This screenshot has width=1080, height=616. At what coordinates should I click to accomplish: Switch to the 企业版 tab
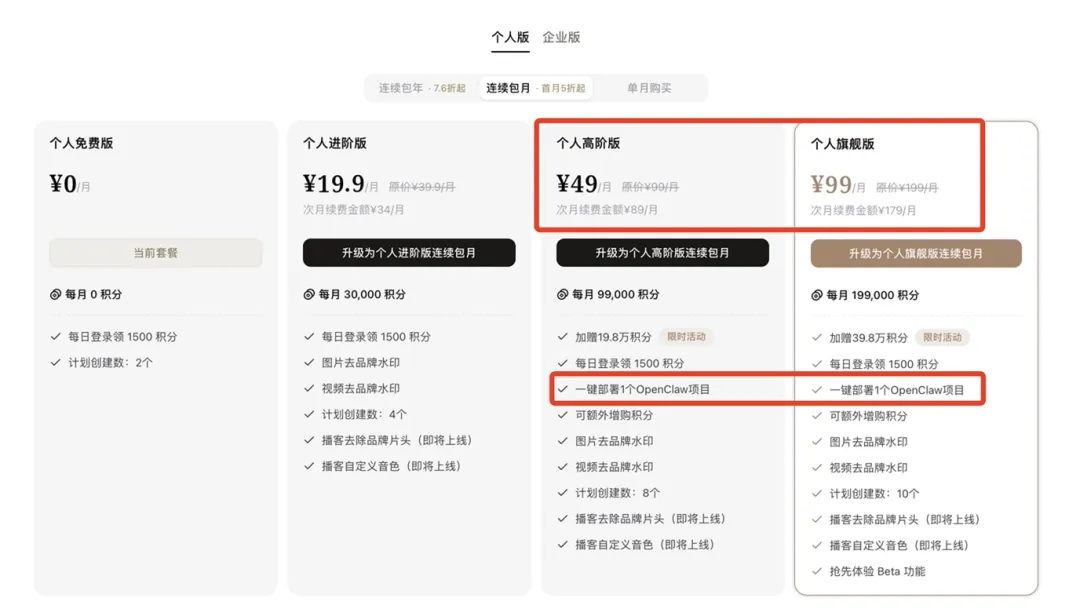click(561, 38)
